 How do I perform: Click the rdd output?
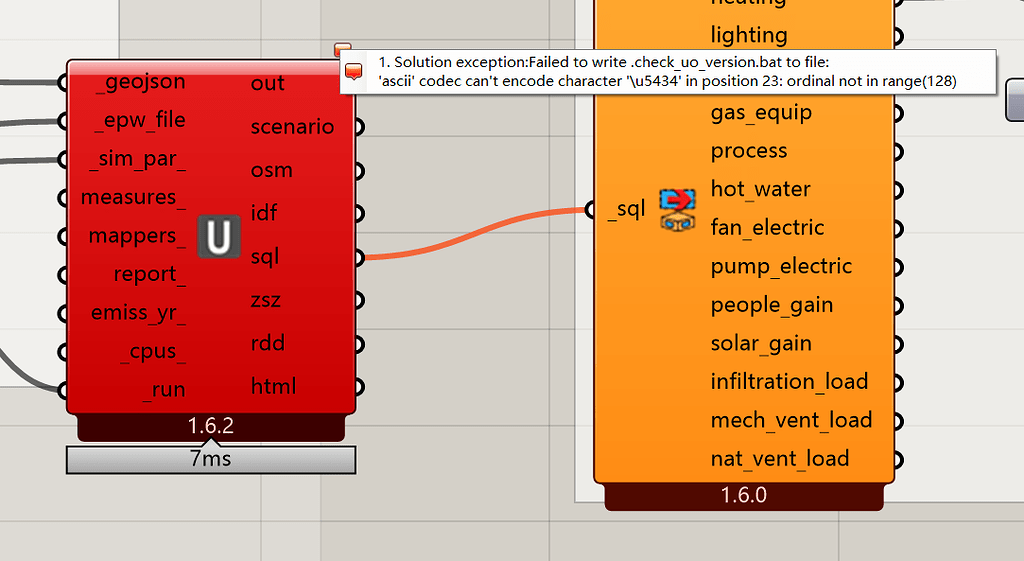(x=268, y=343)
